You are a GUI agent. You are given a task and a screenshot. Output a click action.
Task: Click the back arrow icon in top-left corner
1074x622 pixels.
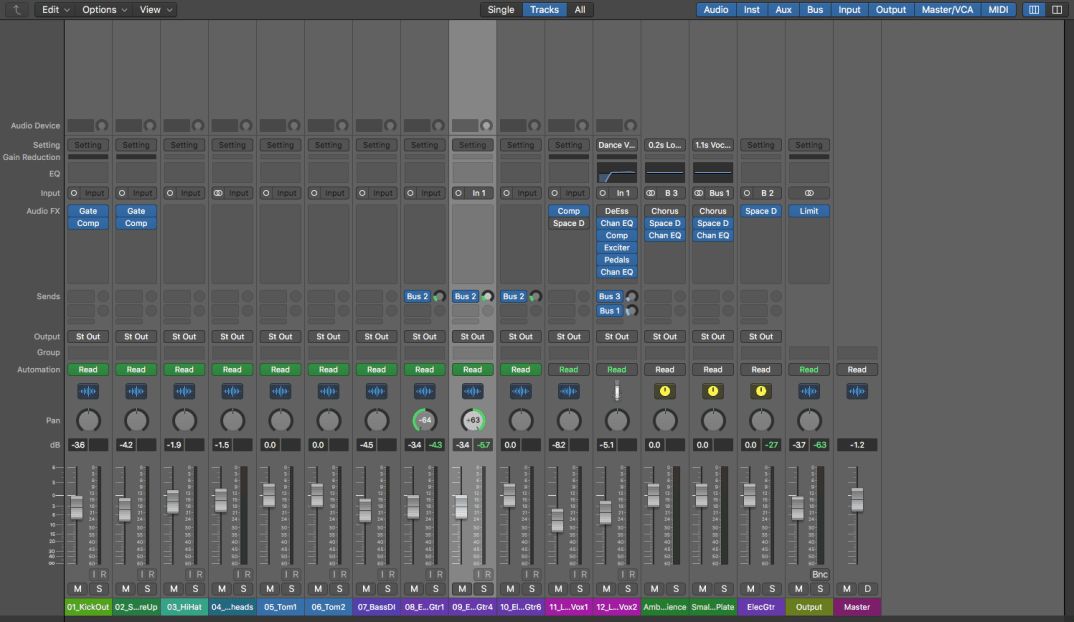(16, 10)
